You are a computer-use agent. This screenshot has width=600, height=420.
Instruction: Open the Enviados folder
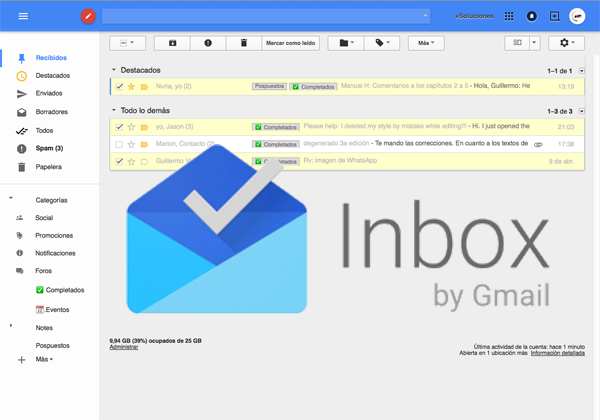pos(49,93)
